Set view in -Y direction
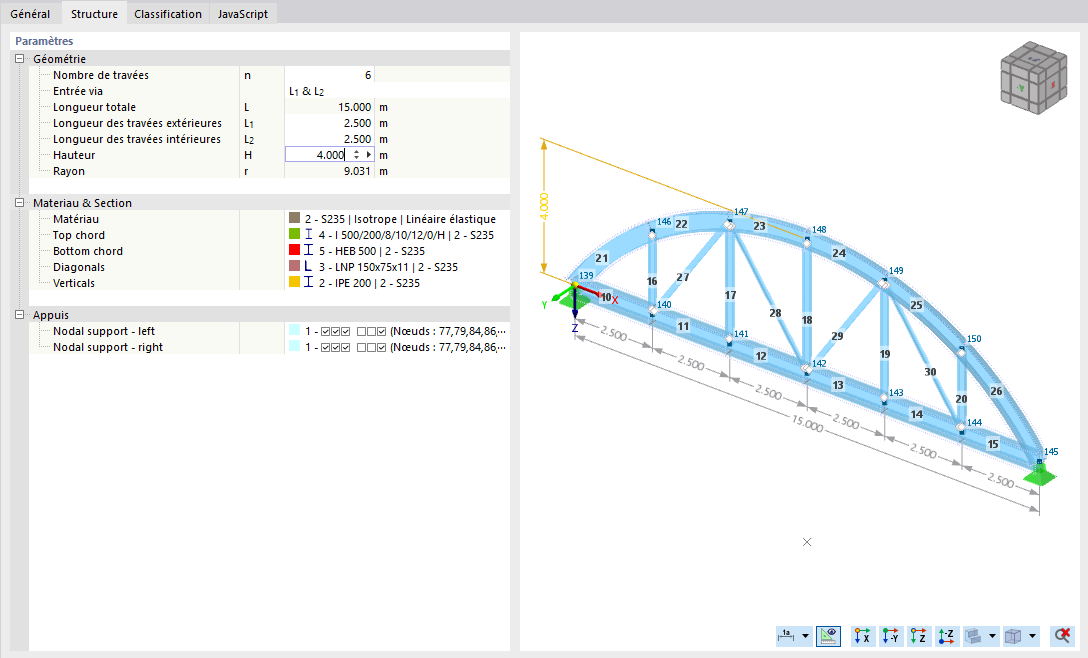Screen dimensions: 1088x658 (891, 635)
